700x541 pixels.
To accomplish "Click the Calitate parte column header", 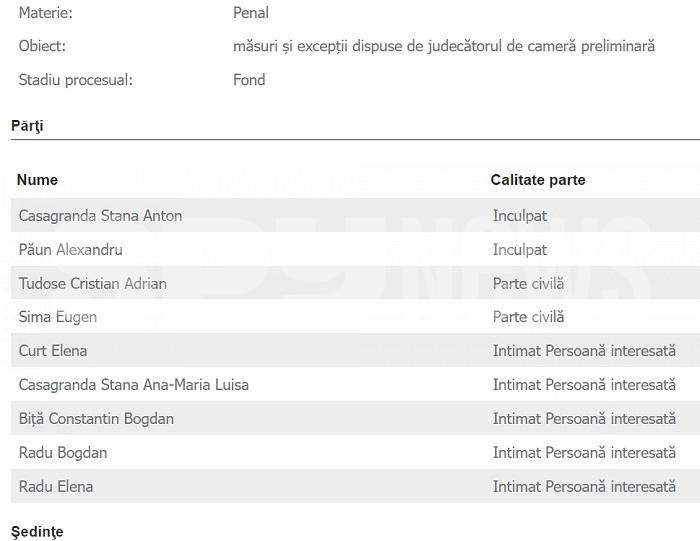I will pos(538,180).
